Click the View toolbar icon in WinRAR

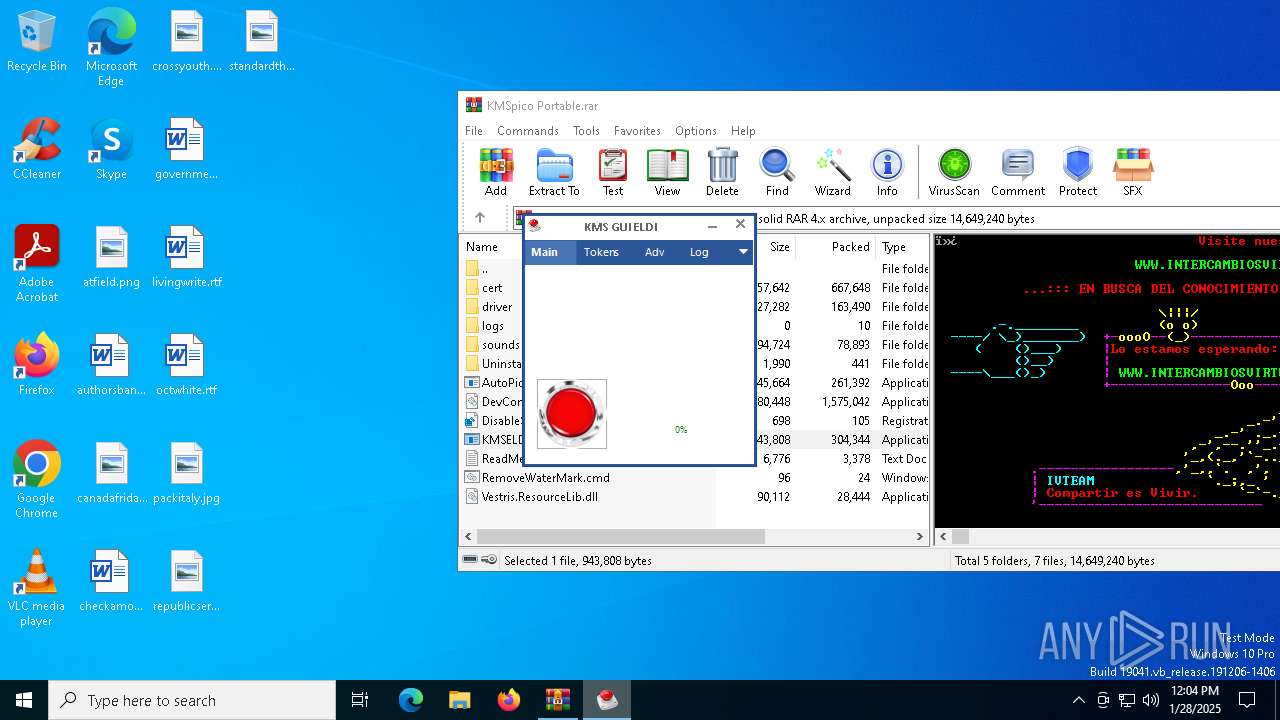tap(667, 172)
